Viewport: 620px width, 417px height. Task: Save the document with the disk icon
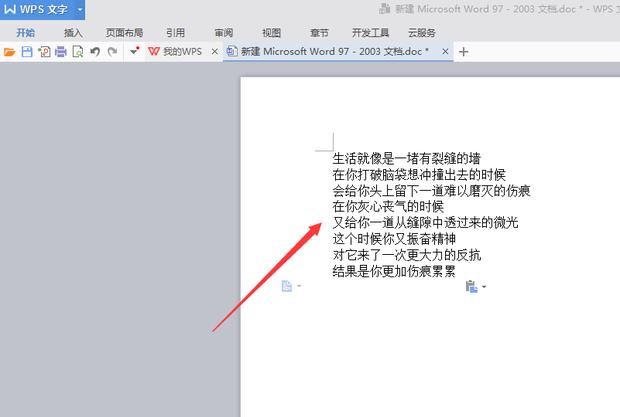[x=27, y=52]
